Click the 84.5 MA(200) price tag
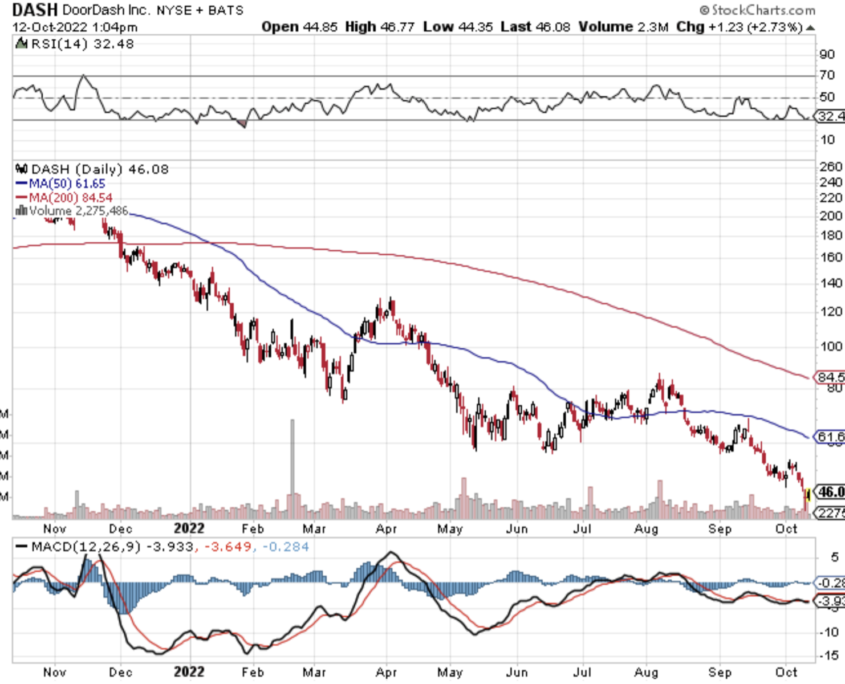Viewport: 845px width, 684px height. [x=830, y=377]
